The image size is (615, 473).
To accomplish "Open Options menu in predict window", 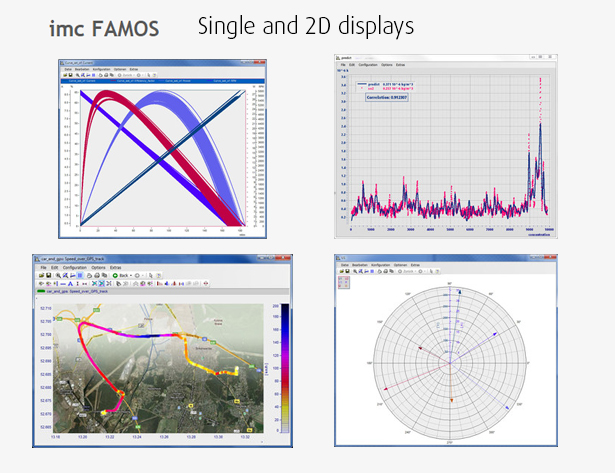I will (x=387, y=65).
